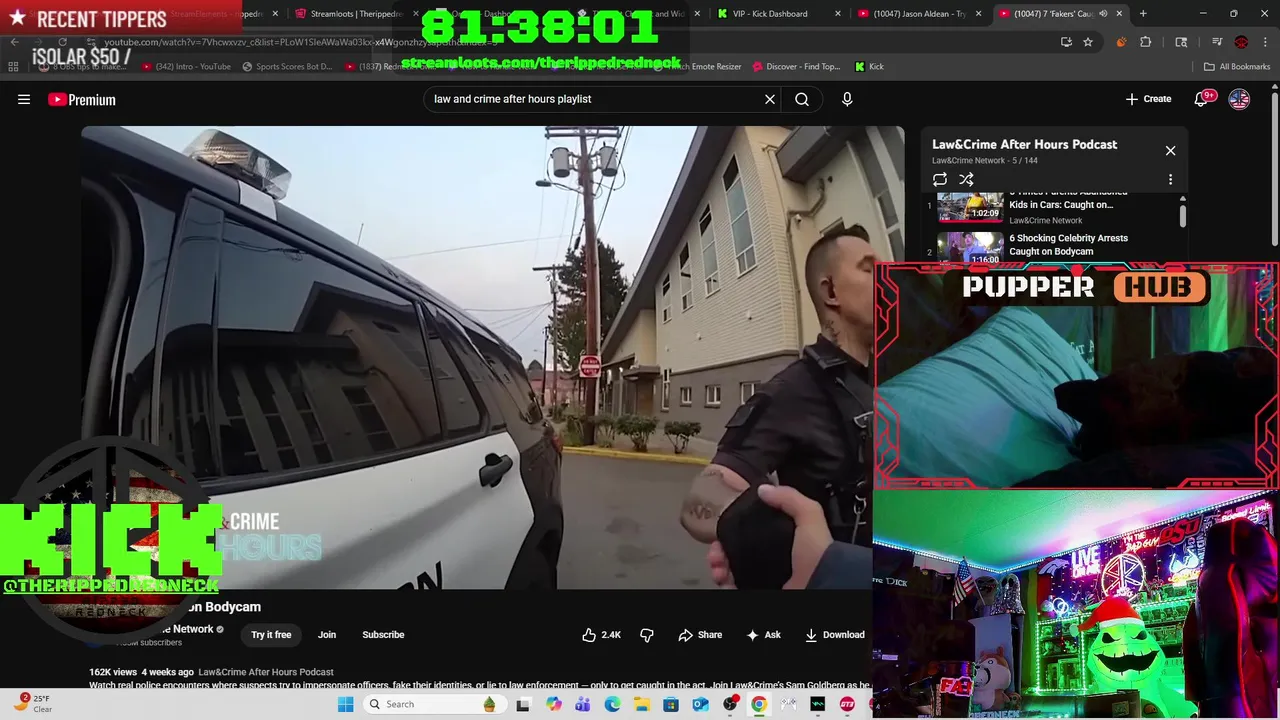The image size is (1280, 720).
Task: Open the YouTube guide hamburger menu
Action: click(x=24, y=99)
